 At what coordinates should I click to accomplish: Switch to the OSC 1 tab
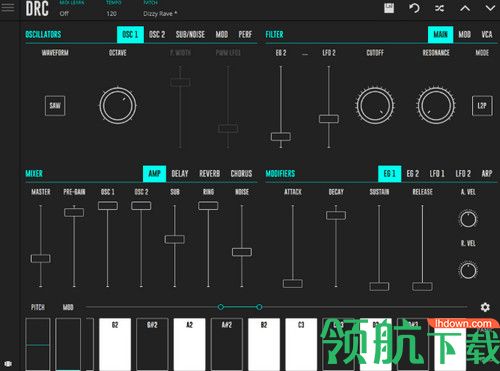click(130, 34)
